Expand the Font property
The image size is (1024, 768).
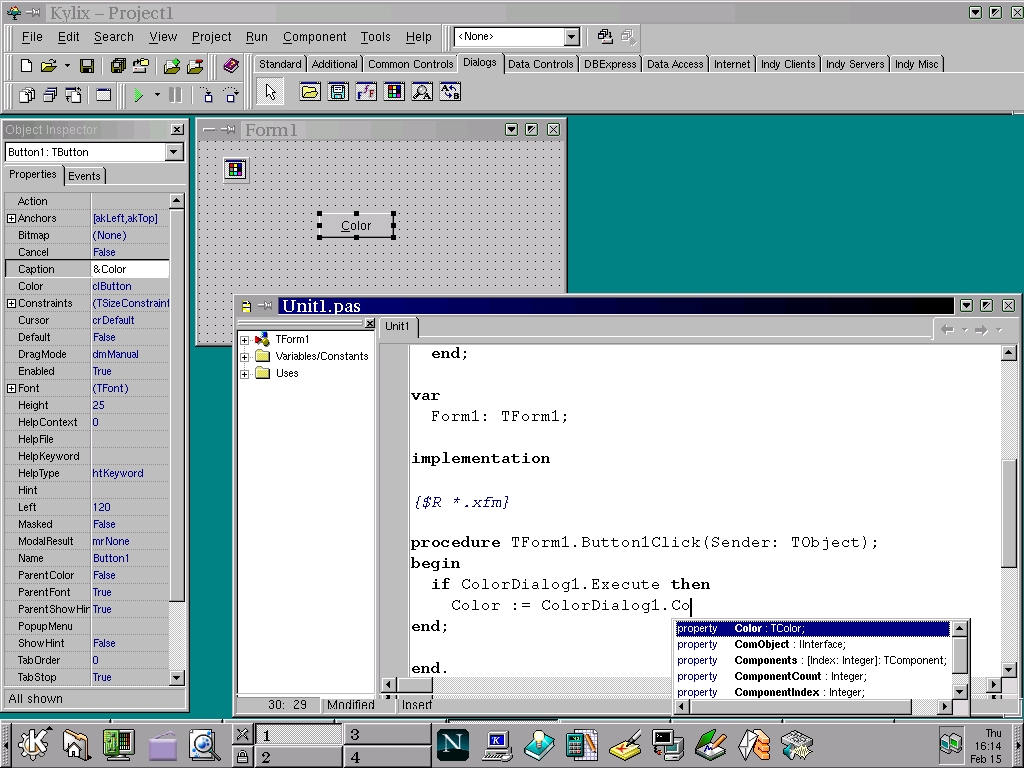[11, 388]
